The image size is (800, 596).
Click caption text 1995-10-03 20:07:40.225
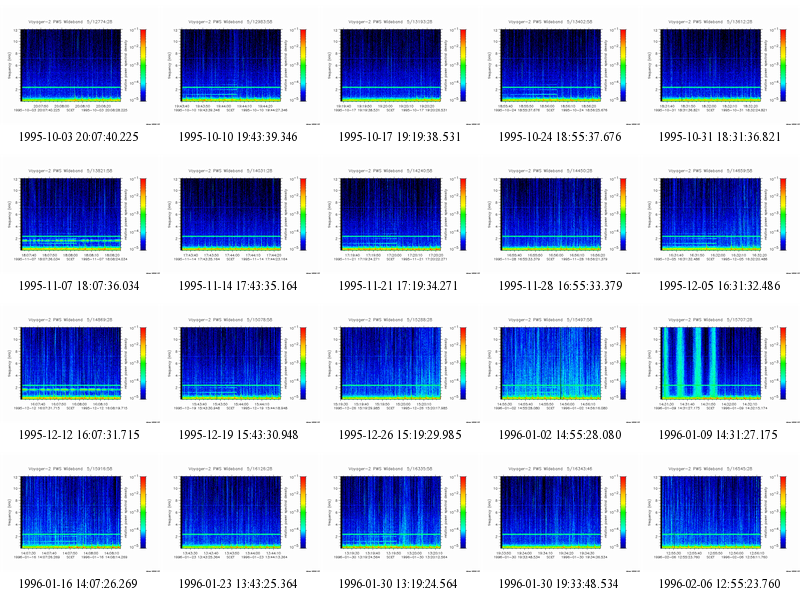click(x=79, y=137)
